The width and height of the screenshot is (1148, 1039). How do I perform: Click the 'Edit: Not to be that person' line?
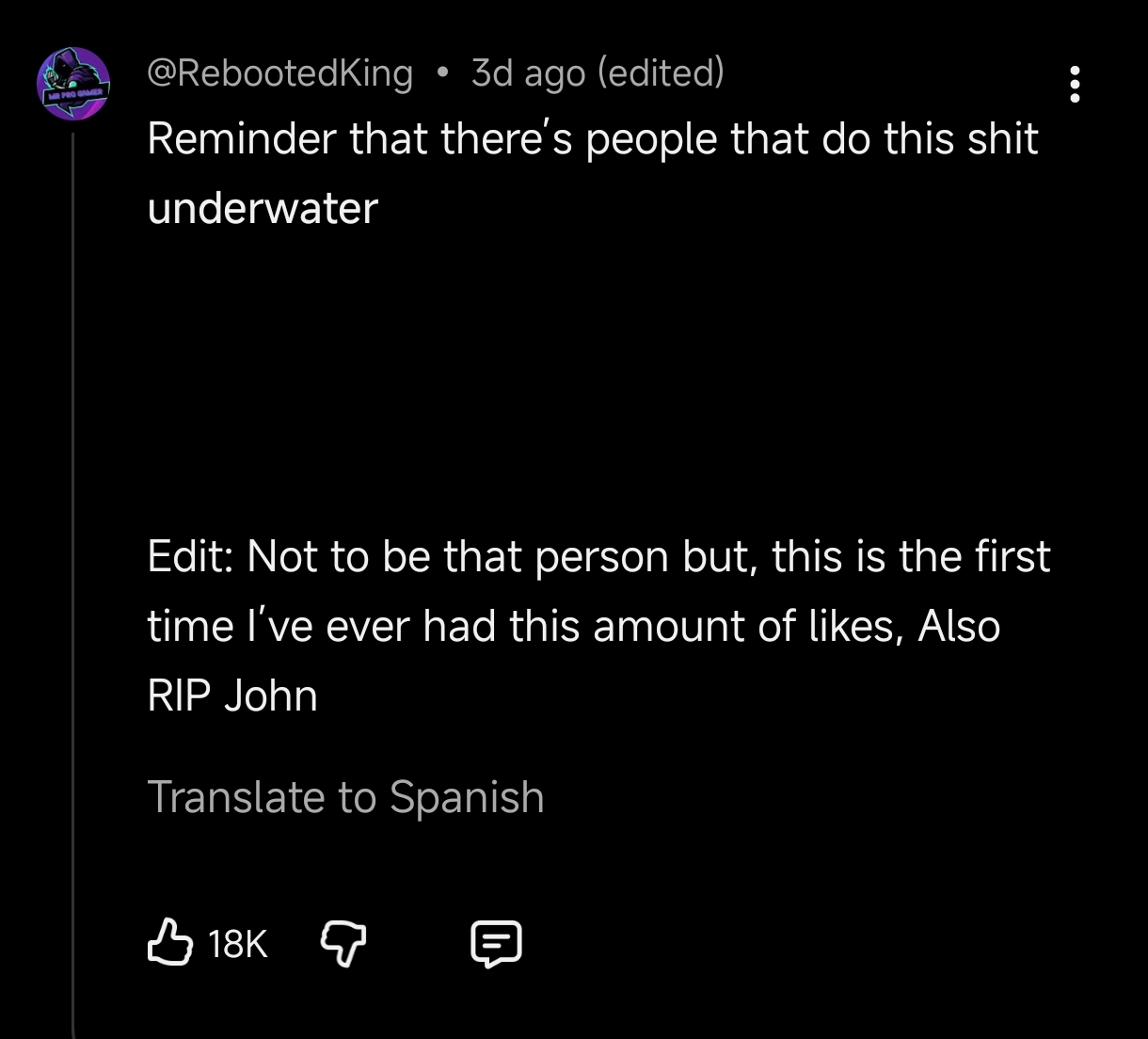coord(598,557)
